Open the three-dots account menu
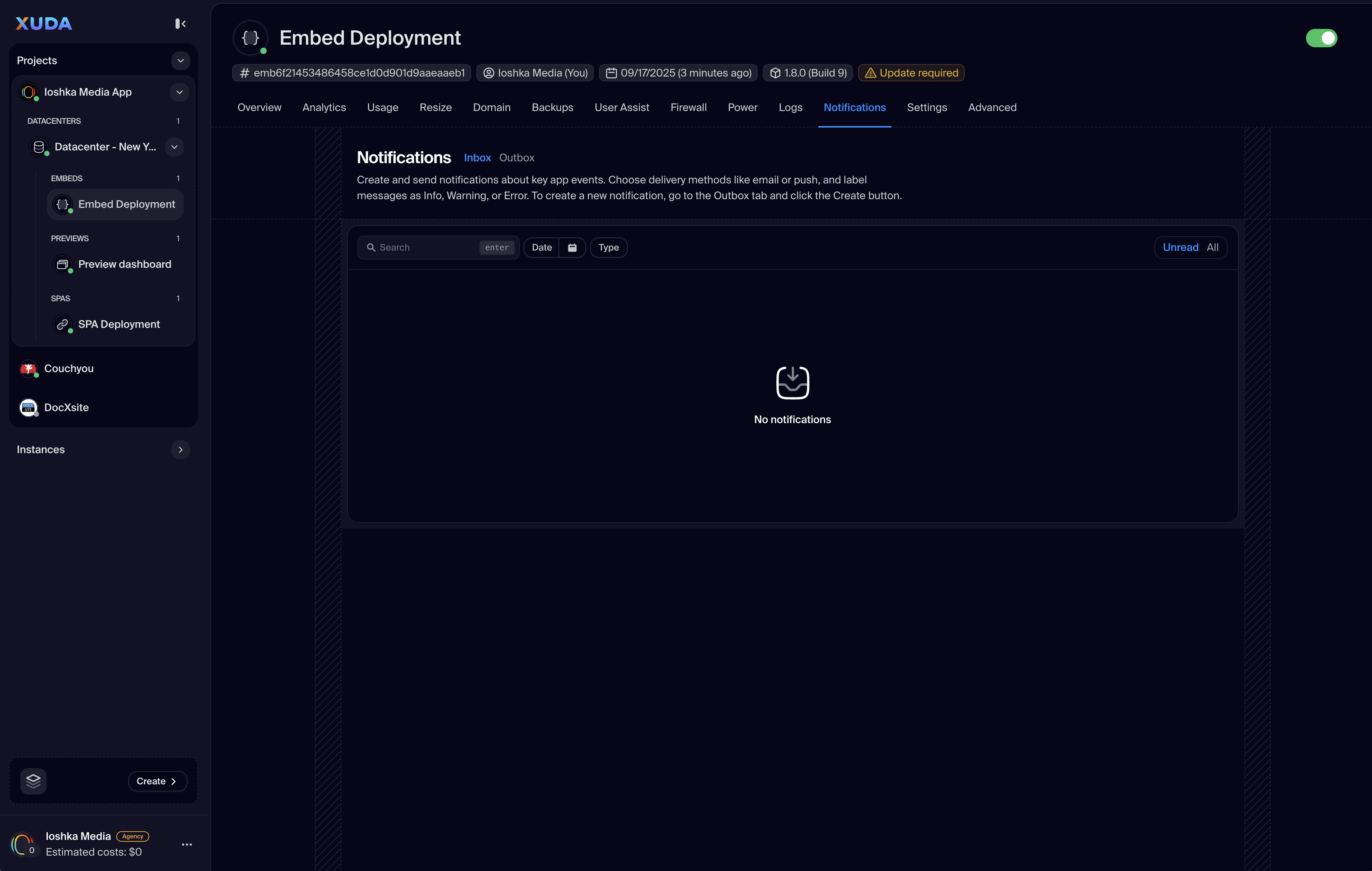Screen dimensions: 1372x871 pos(186,844)
